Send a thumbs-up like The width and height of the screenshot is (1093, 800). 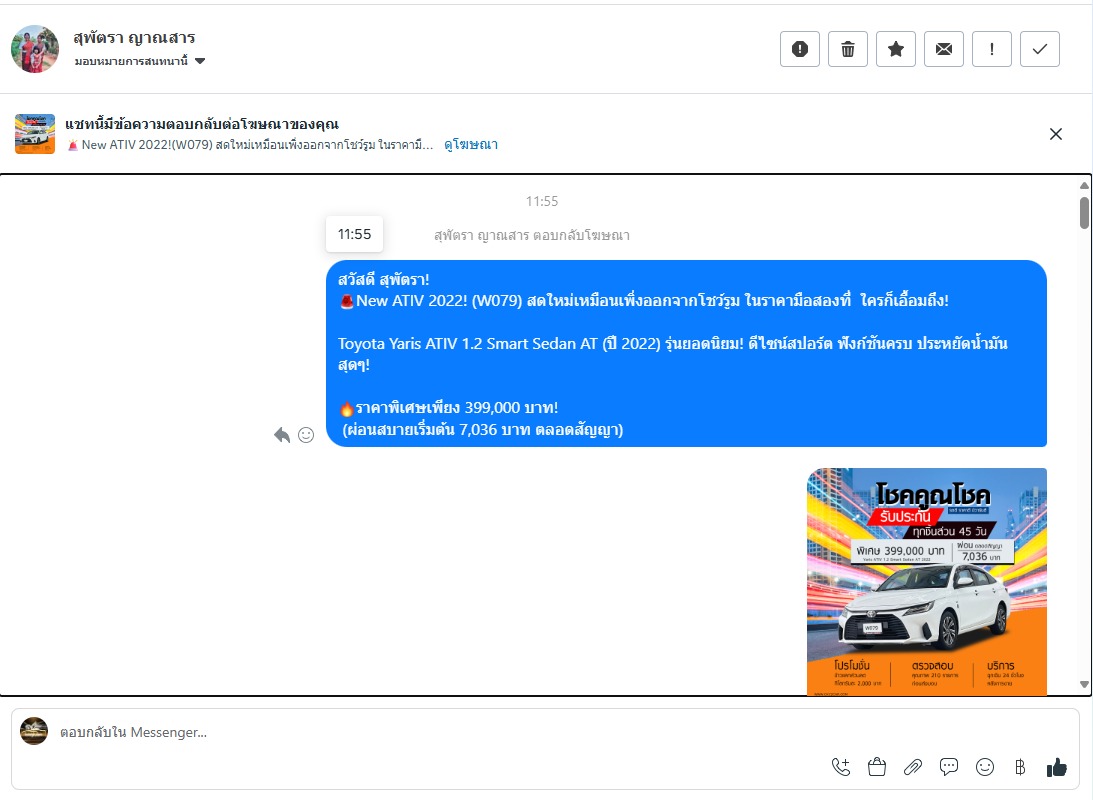pyautogui.click(x=1057, y=767)
